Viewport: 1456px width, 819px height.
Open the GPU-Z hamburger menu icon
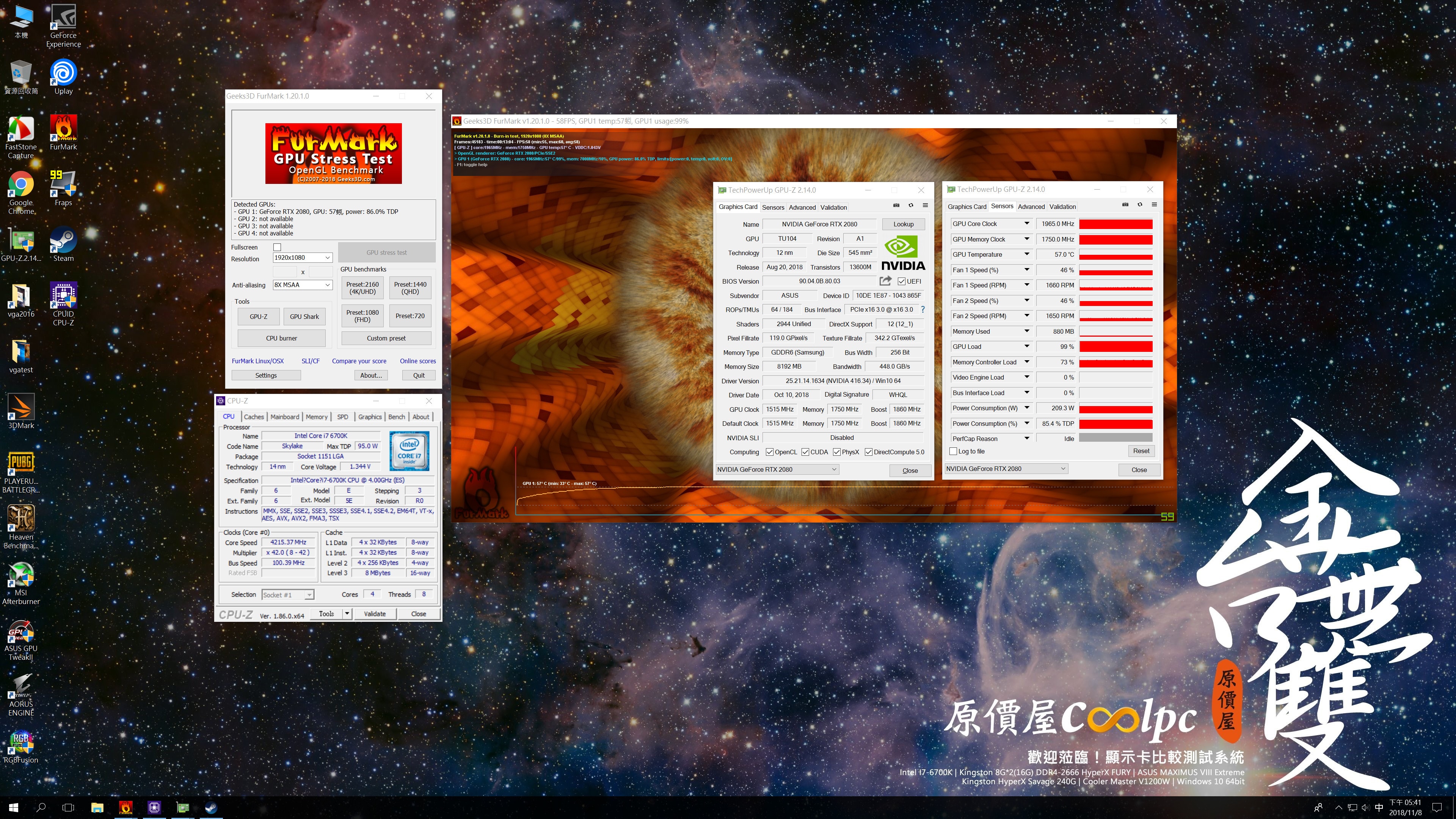pos(925,205)
